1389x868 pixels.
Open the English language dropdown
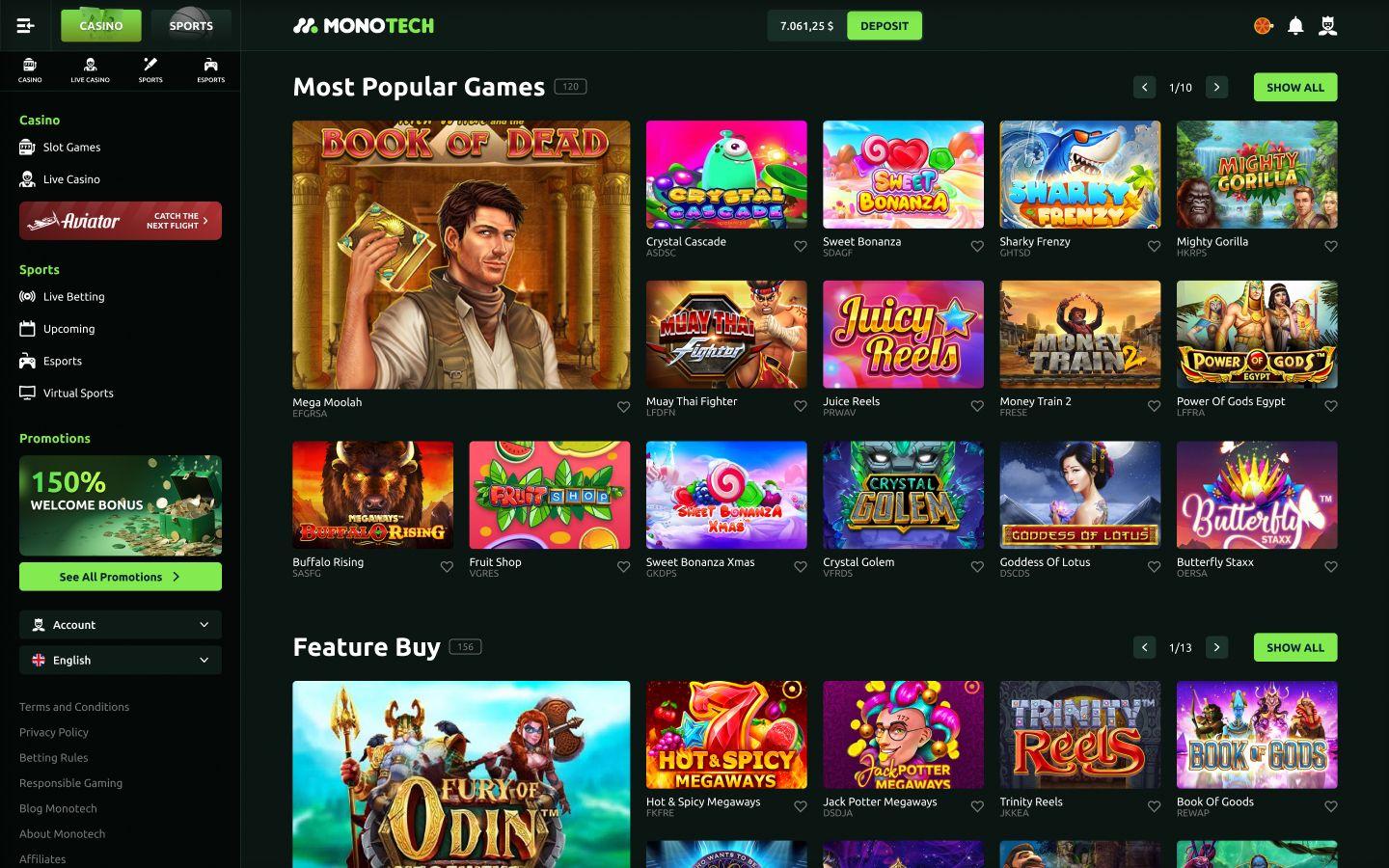coord(121,660)
